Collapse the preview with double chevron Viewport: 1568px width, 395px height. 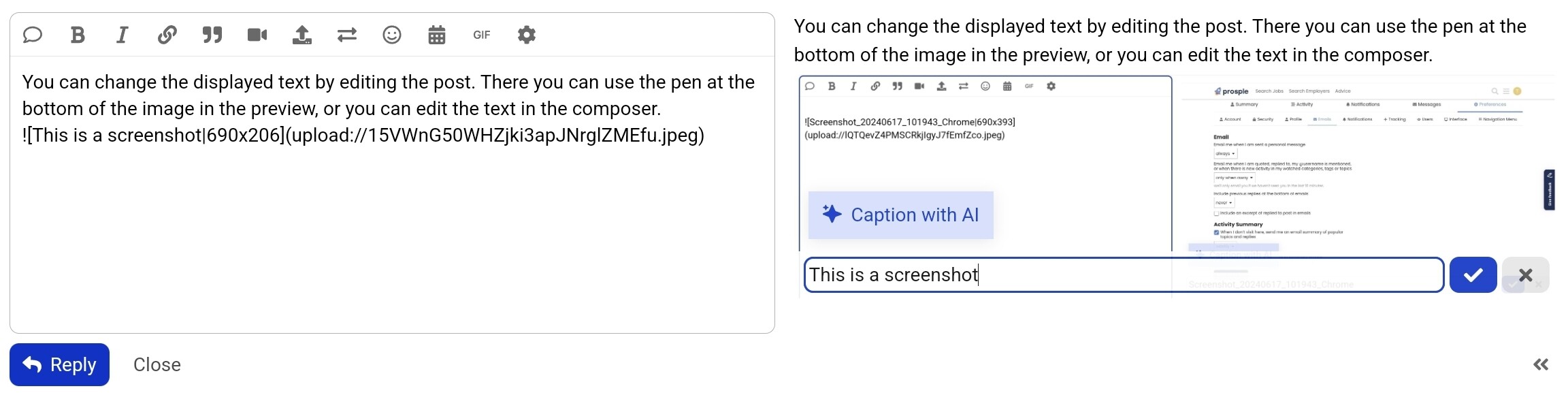pyautogui.click(x=1541, y=365)
